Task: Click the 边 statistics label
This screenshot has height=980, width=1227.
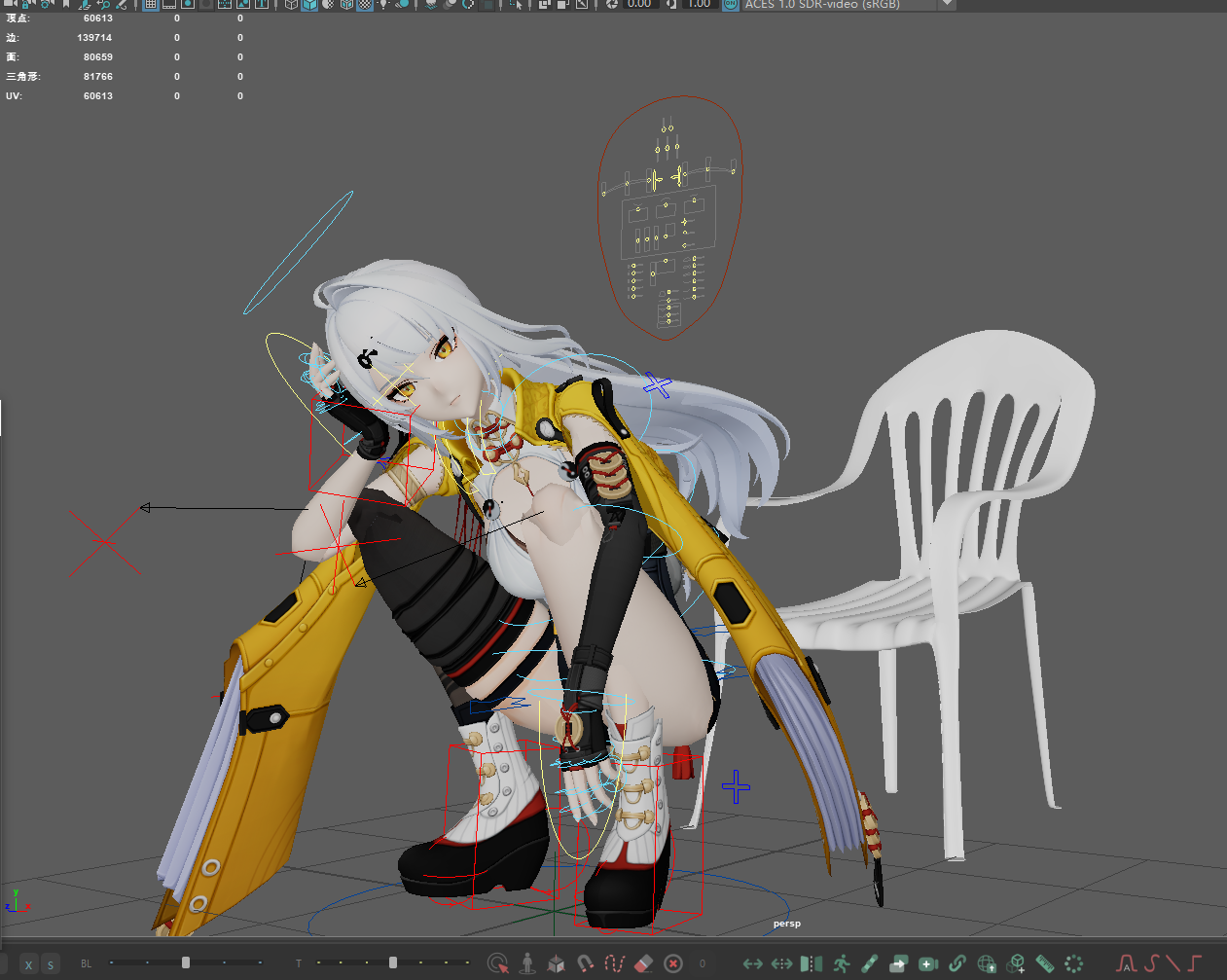Action: [12, 38]
